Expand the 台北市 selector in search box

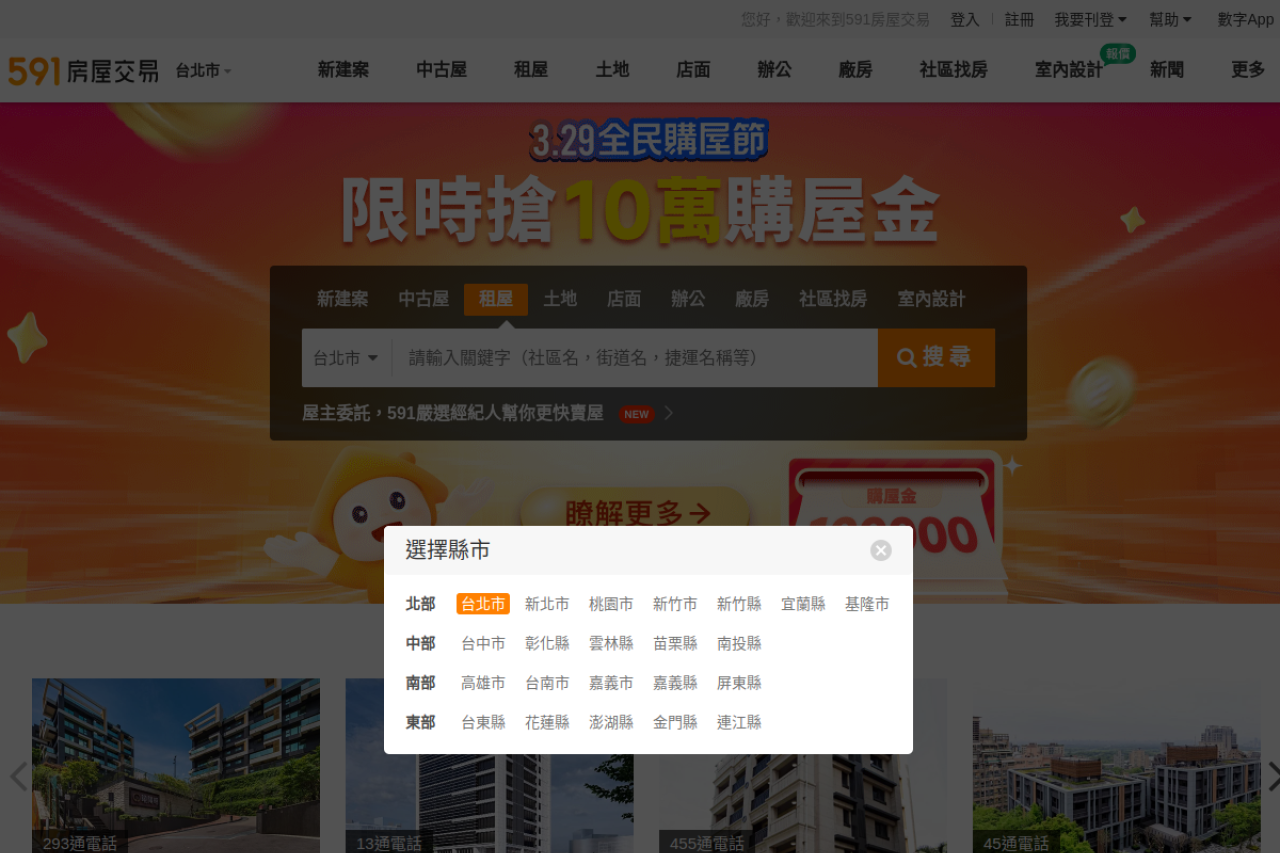pyautogui.click(x=346, y=358)
